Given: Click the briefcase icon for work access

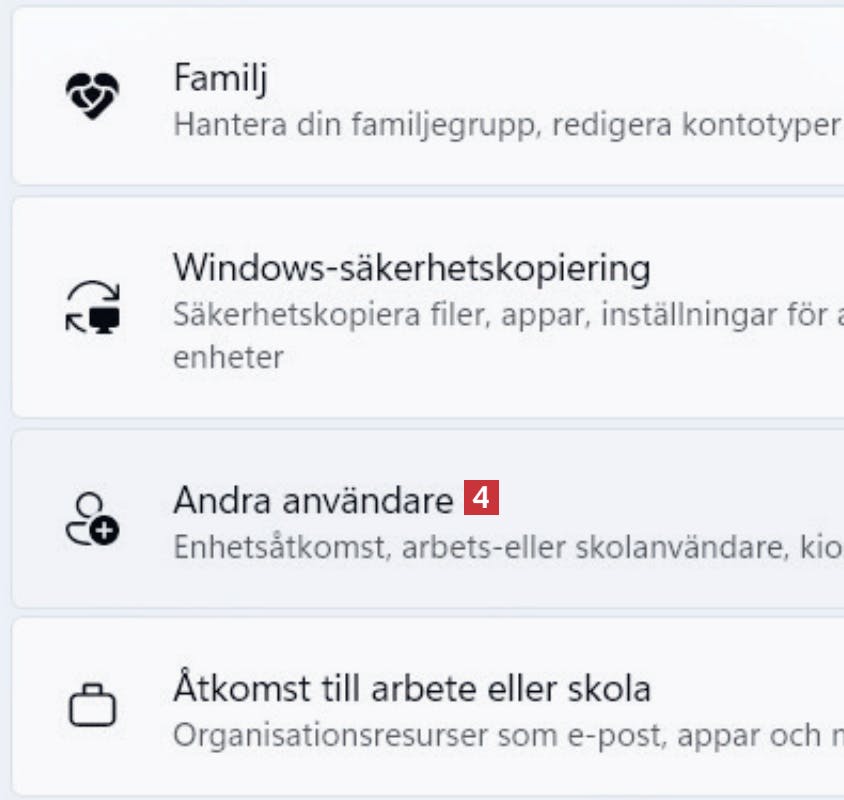Looking at the screenshot, I should tap(92, 707).
